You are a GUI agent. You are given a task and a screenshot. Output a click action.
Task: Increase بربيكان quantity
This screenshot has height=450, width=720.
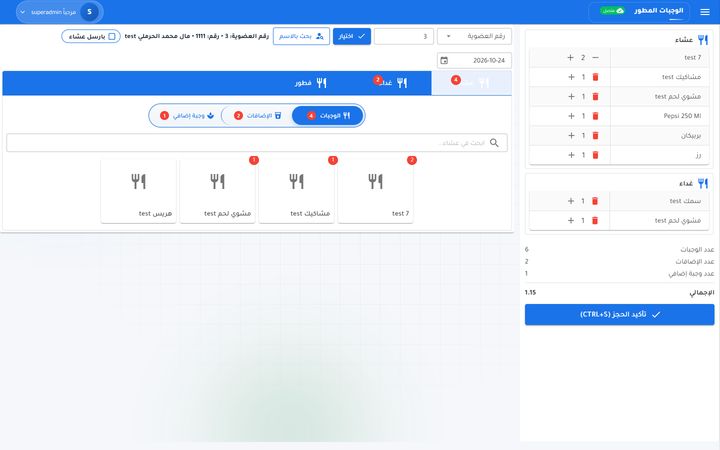point(571,135)
